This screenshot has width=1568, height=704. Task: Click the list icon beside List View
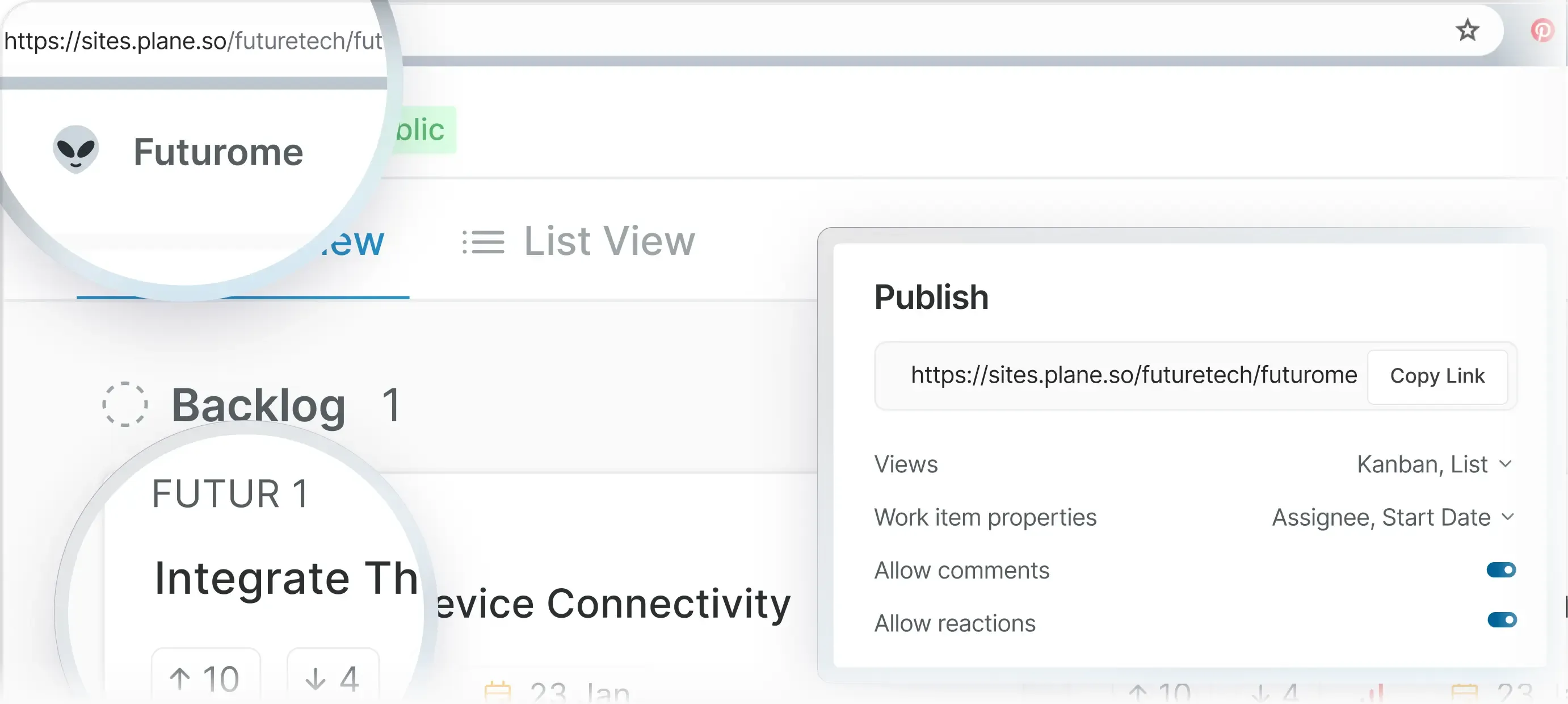[x=484, y=242]
